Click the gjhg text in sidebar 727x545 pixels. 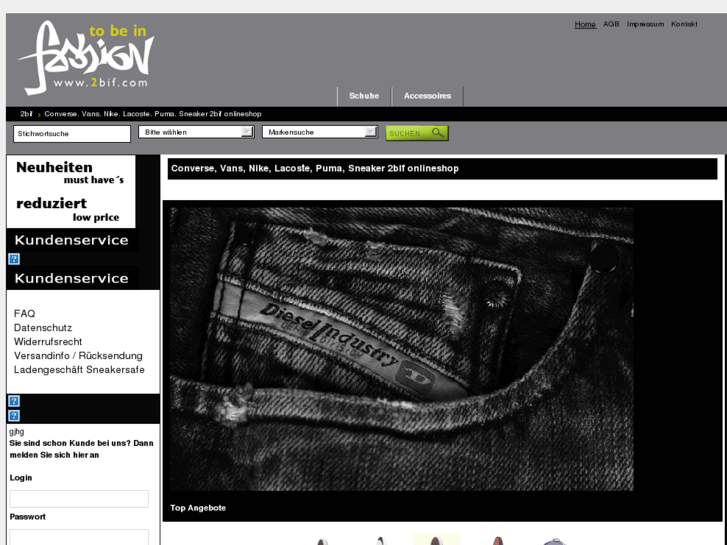point(17,431)
